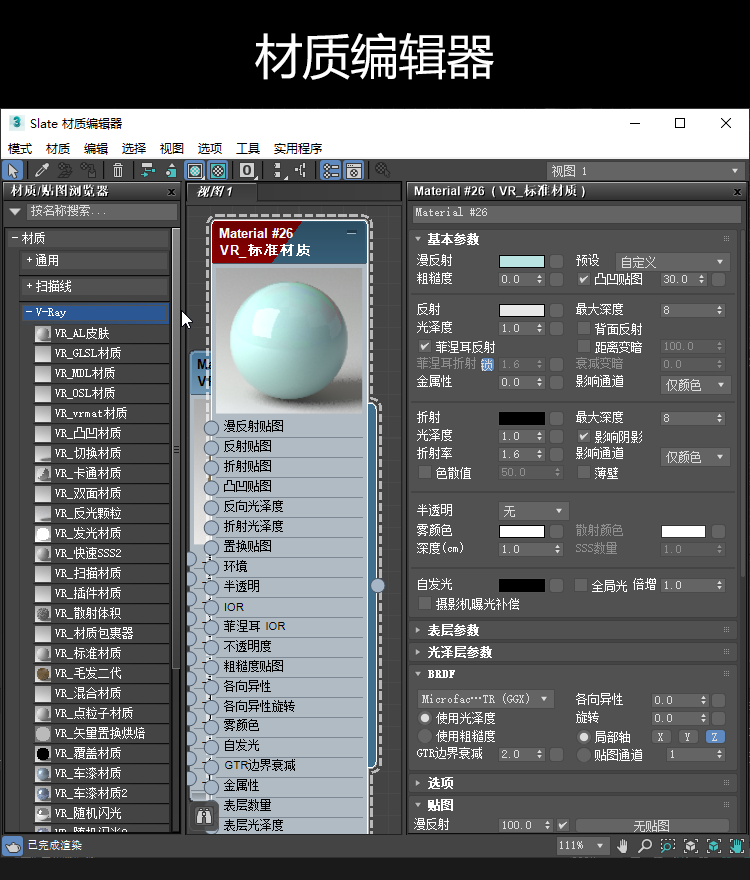750x880 pixels.
Task: Toggle the parameter editor panel icon
Action: point(354,170)
